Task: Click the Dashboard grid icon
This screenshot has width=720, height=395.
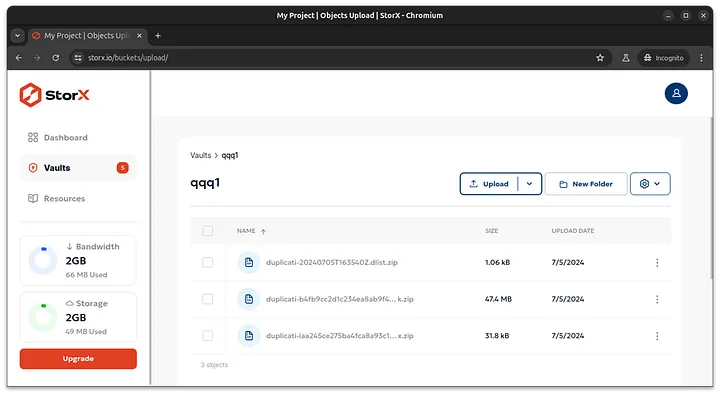Action: point(33,137)
